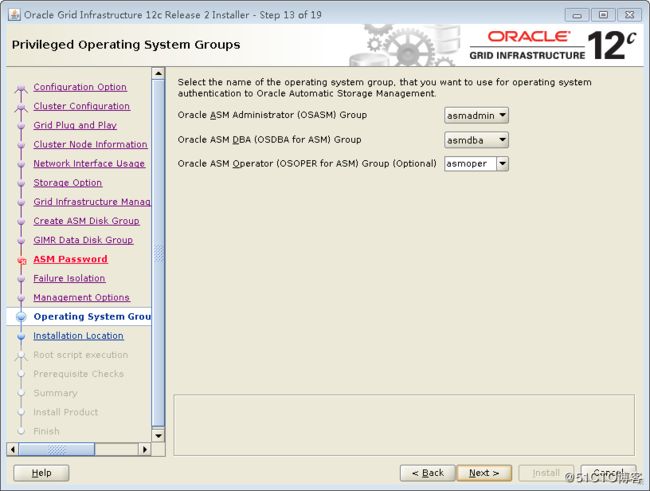Select Cluster Node Information step
Image resolution: width=650 pixels, height=491 pixels.
[x=90, y=144]
